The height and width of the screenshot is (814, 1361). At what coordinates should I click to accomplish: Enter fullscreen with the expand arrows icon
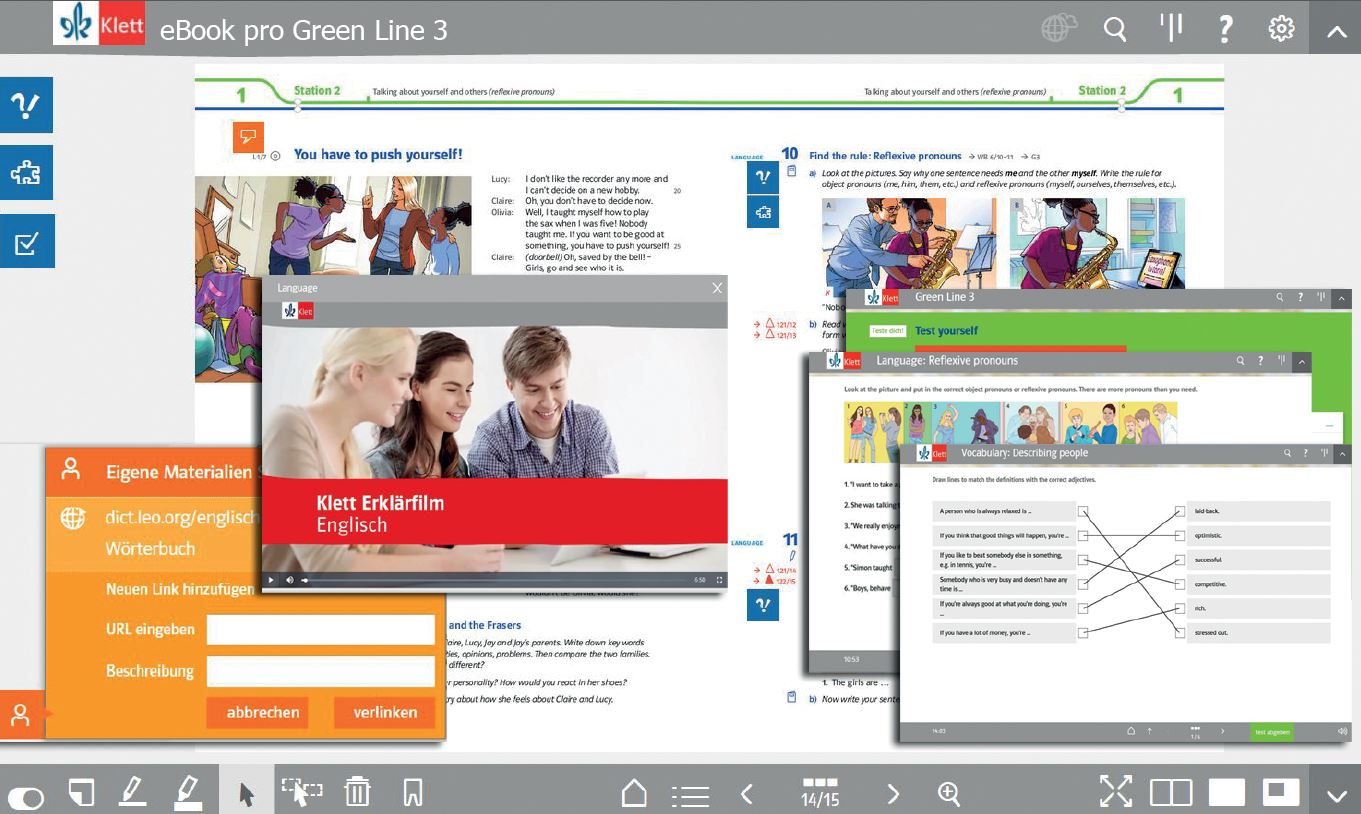1116,790
